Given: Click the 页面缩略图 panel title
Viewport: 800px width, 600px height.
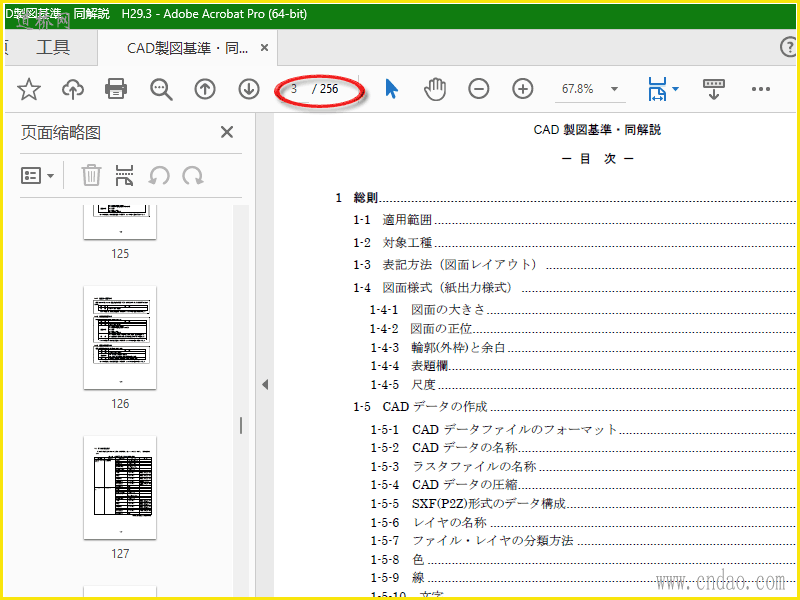Looking at the screenshot, I should (x=61, y=133).
